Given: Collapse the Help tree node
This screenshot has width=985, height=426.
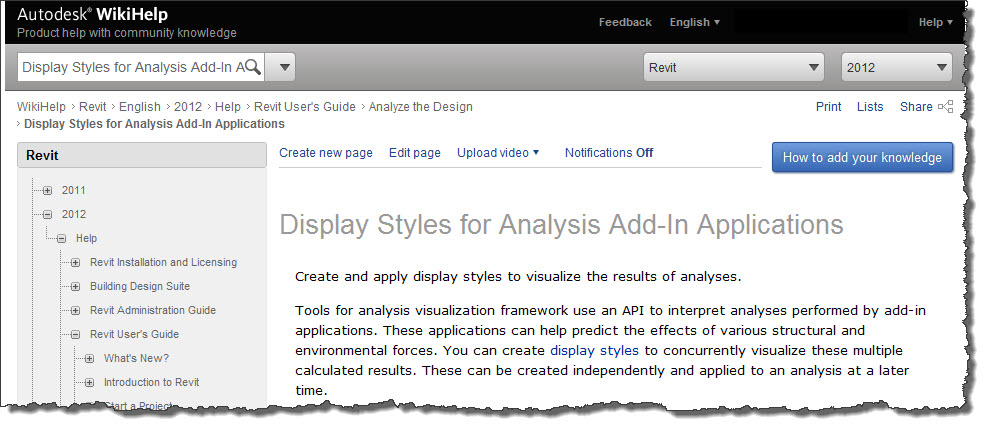Looking at the screenshot, I should click(61, 238).
